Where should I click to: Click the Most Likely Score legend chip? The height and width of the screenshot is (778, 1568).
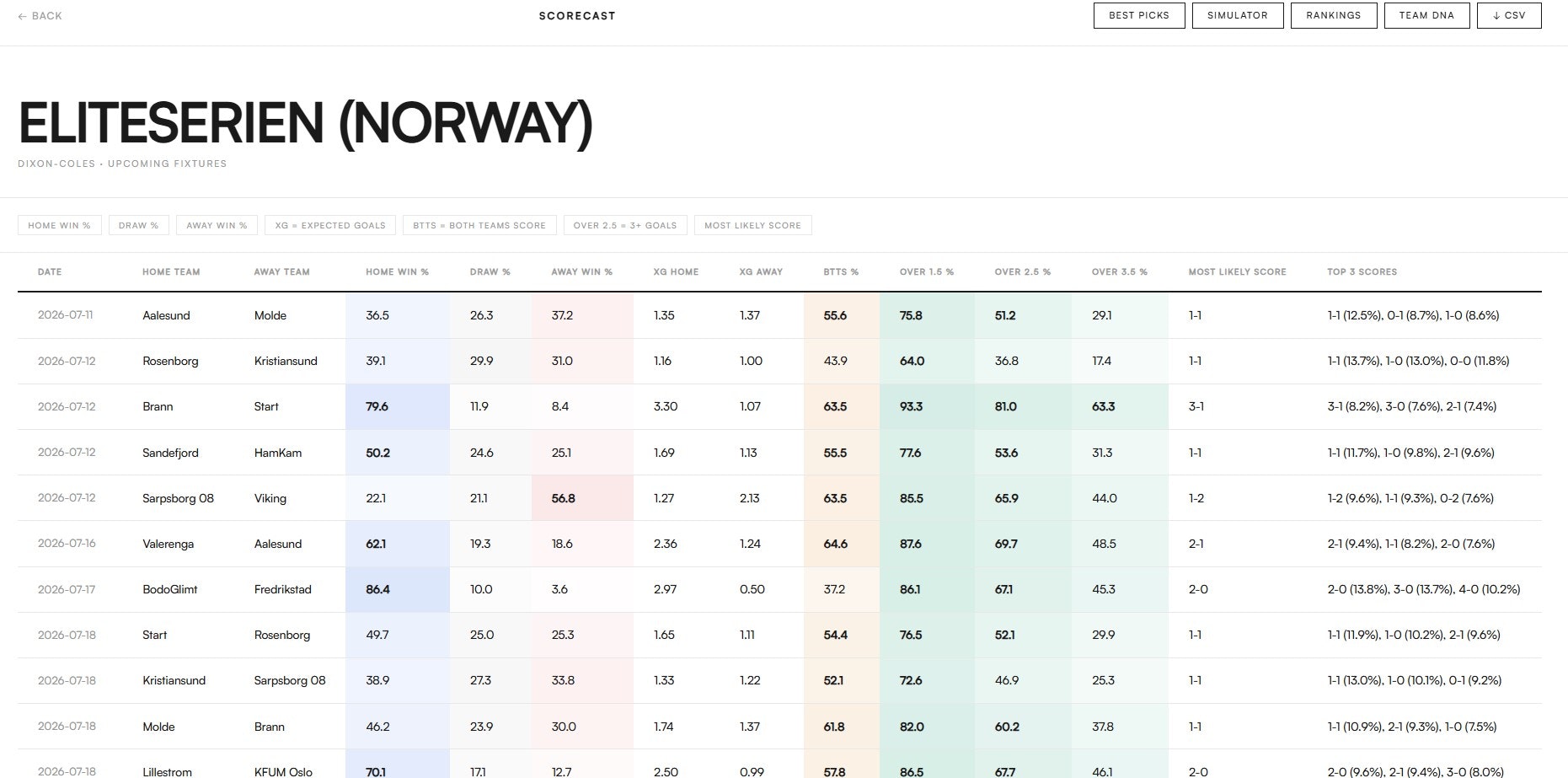tap(753, 225)
